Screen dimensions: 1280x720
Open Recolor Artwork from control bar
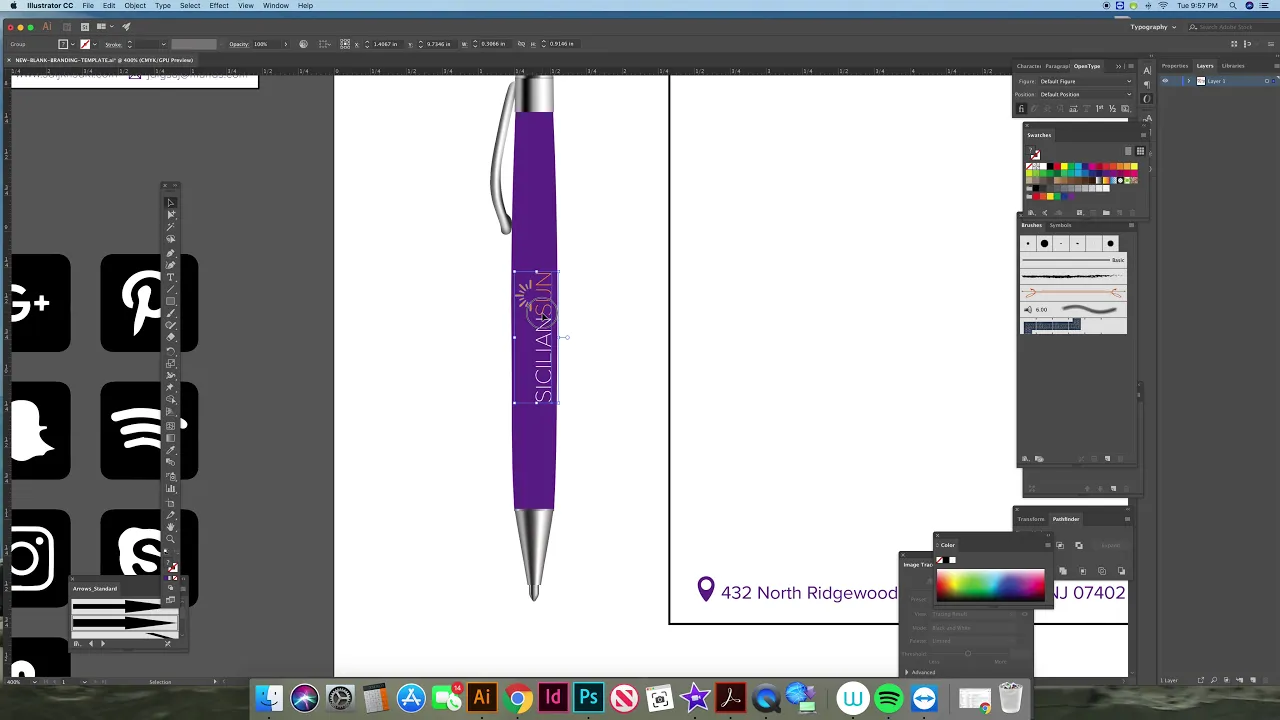[304, 44]
